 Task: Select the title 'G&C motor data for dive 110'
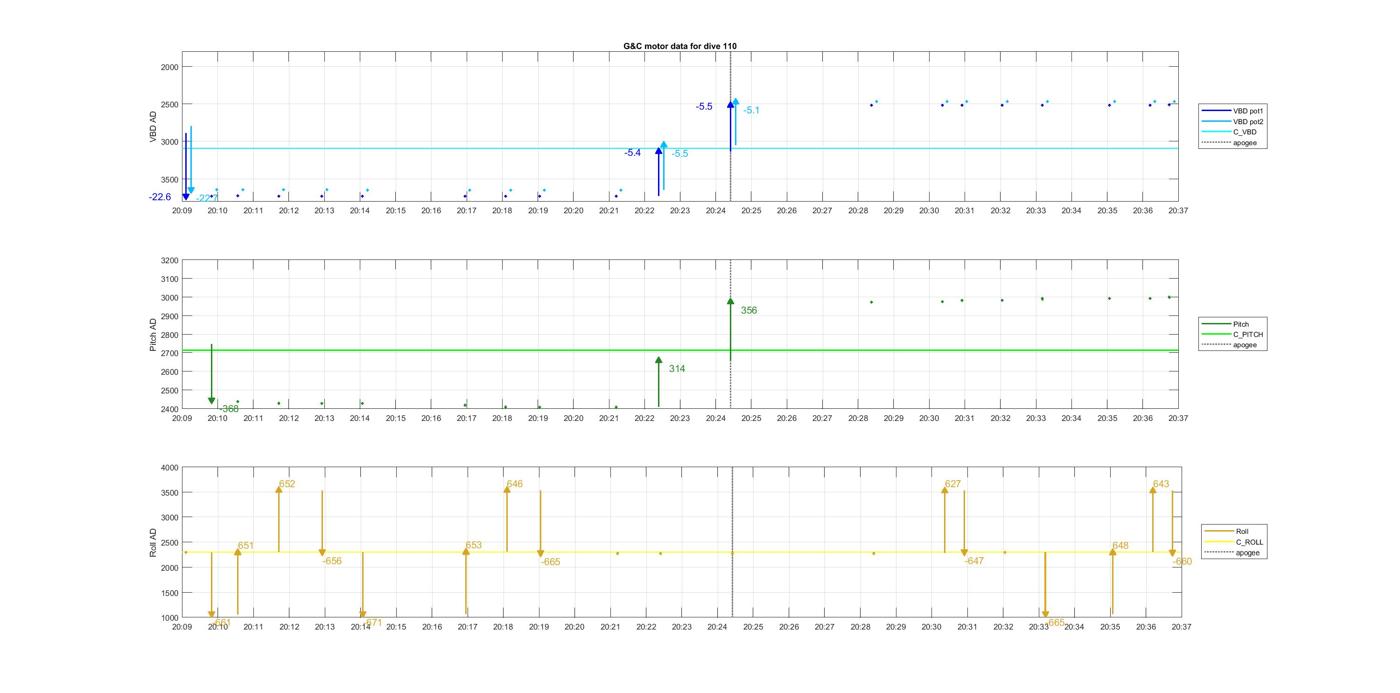coord(680,46)
